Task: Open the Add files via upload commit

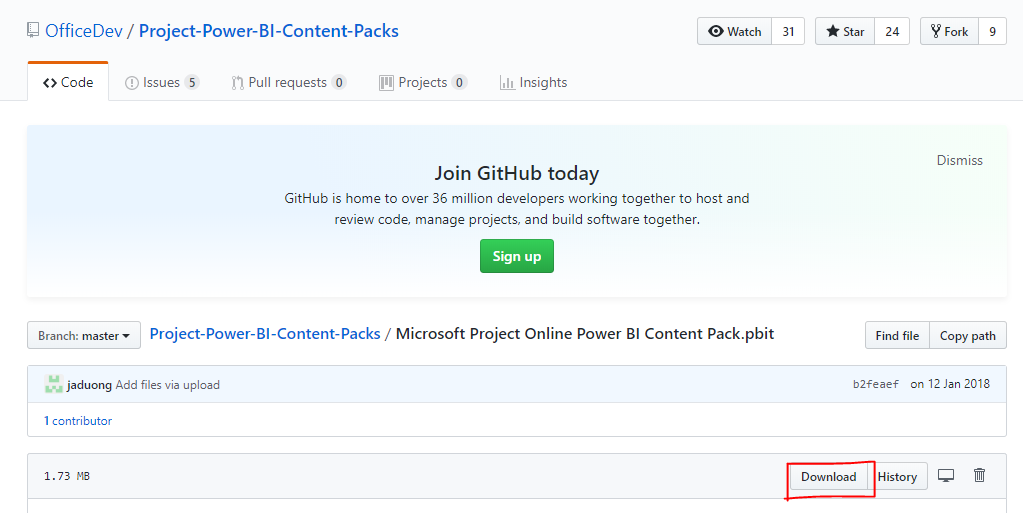Action: 168,385
